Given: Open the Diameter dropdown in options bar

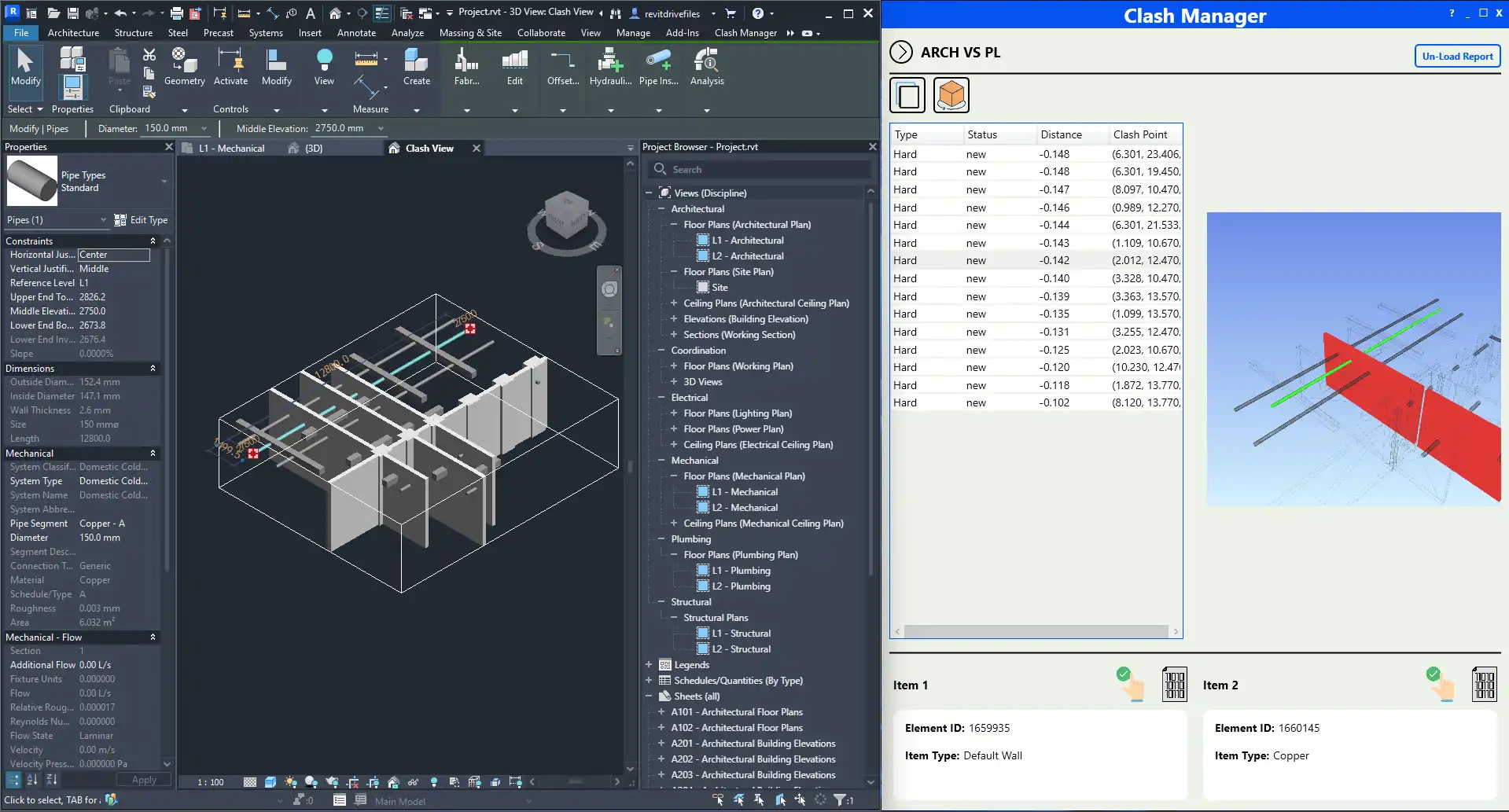Looking at the screenshot, I should [204, 129].
